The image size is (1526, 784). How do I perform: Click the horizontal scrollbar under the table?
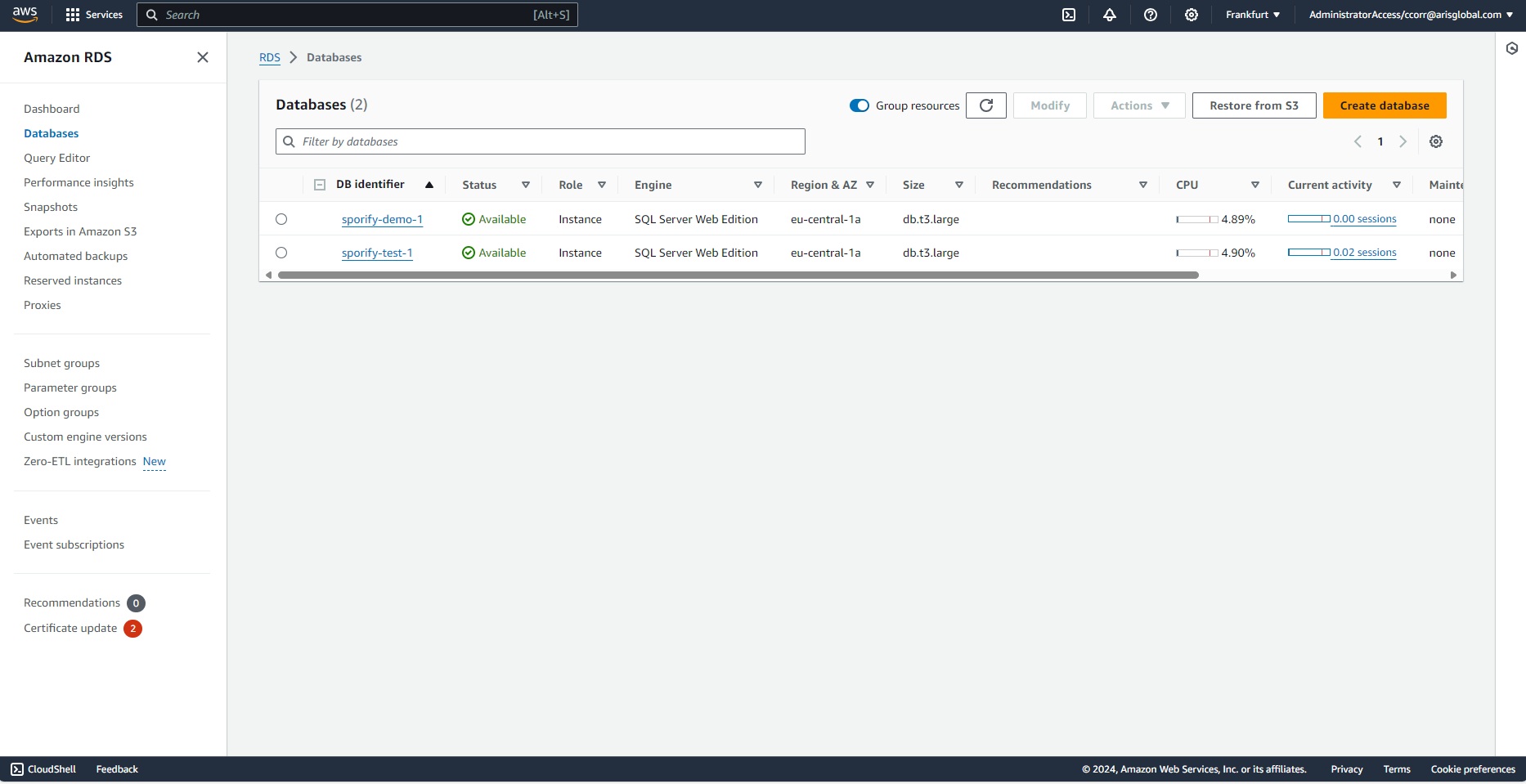(738, 276)
